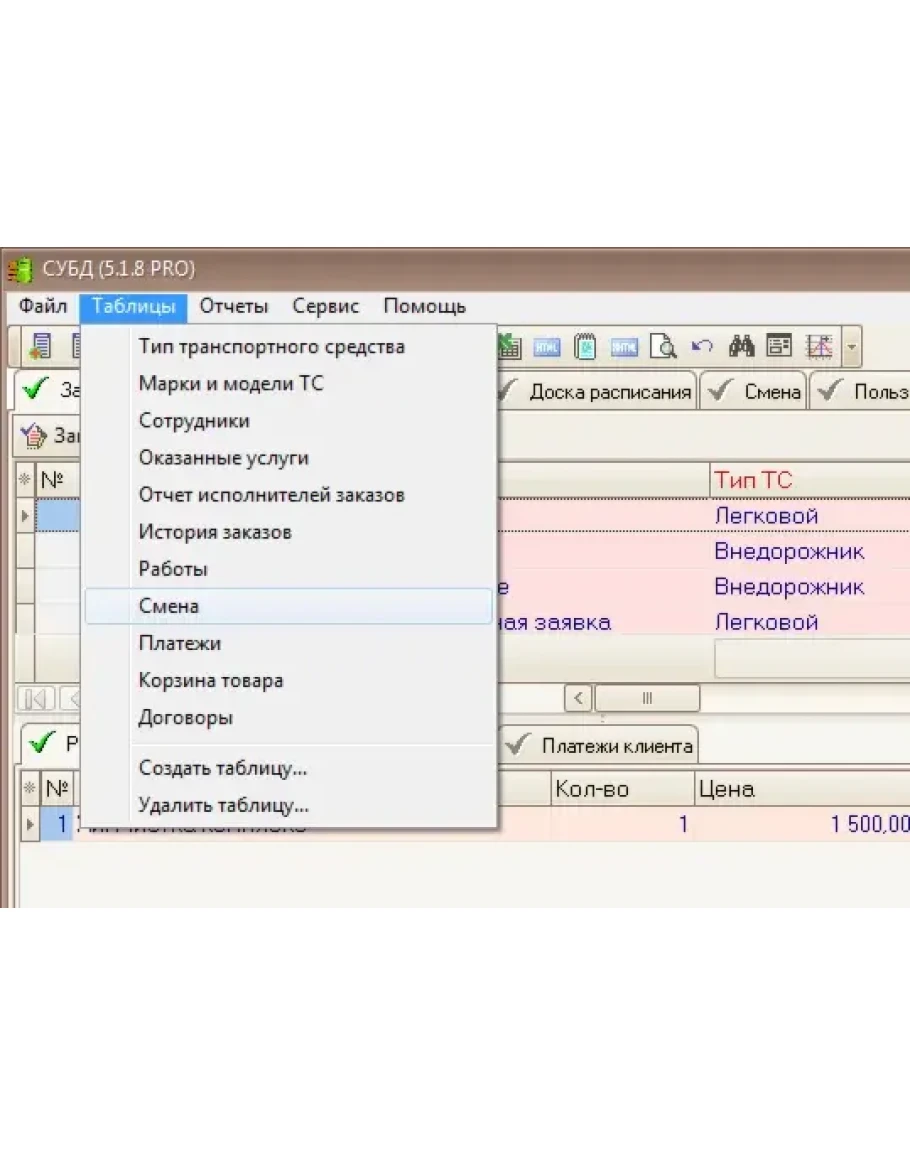Click the undo arrow toolbar icon
This screenshot has width=910, height=1155.
click(702, 347)
